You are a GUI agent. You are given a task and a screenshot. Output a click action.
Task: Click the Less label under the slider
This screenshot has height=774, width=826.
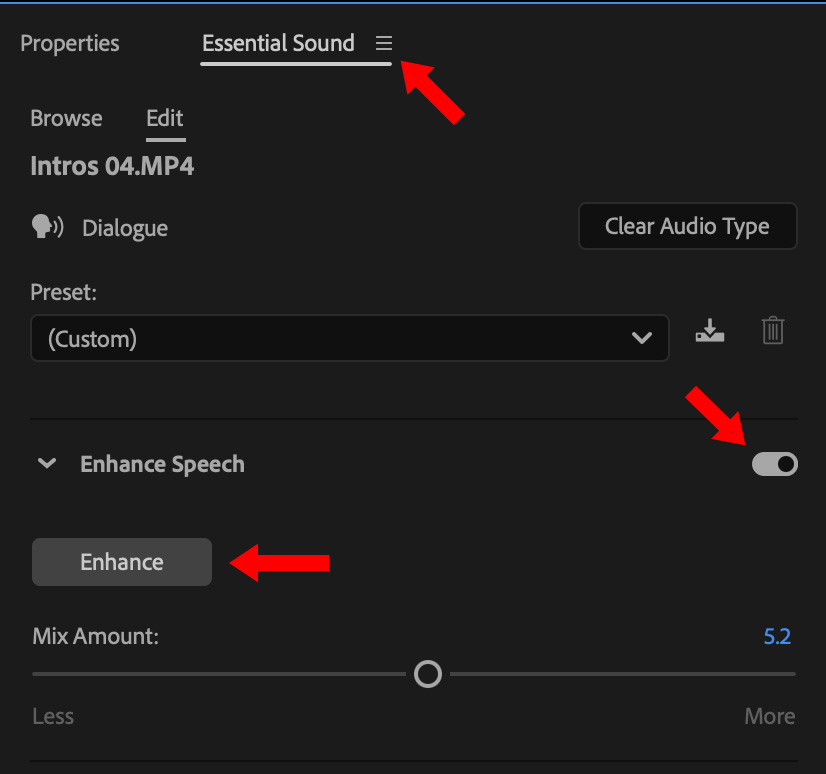pyautogui.click(x=52, y=716)
